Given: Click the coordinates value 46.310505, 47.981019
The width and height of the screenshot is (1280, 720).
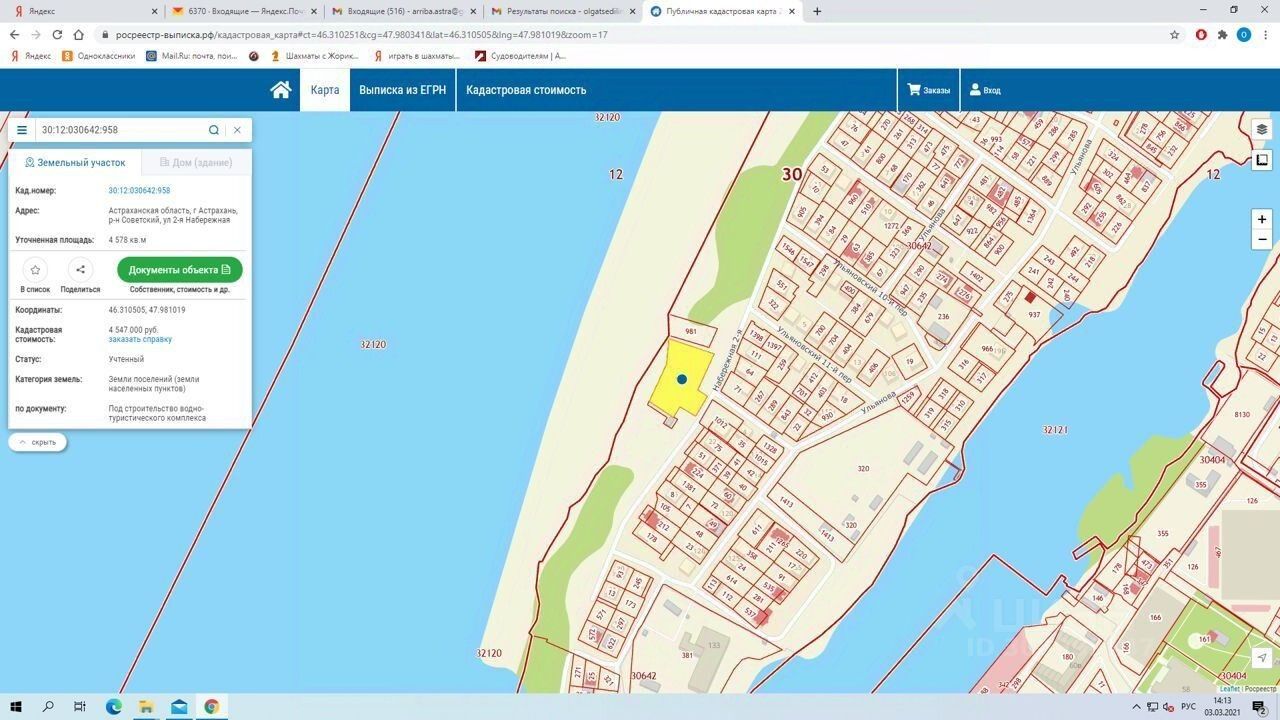Looking at the screenshot, I should click(x=147, y=310).
